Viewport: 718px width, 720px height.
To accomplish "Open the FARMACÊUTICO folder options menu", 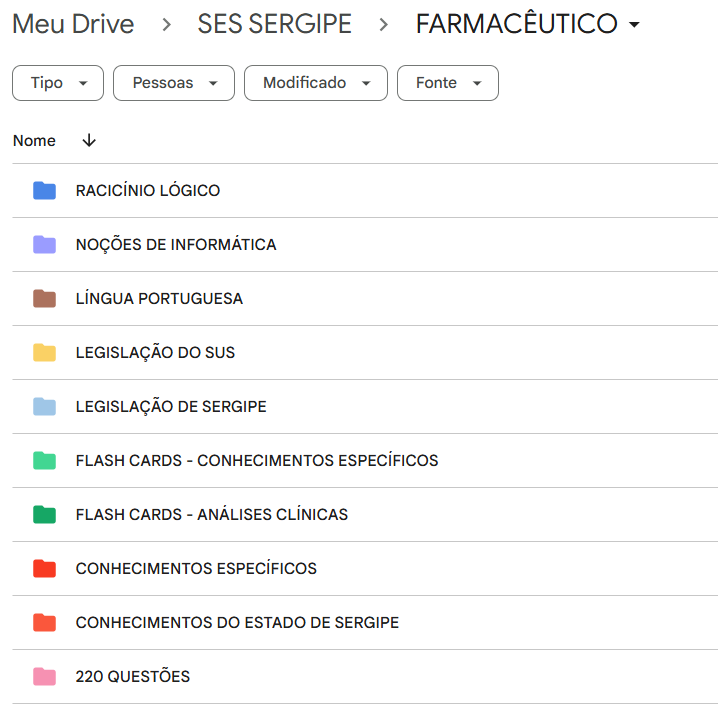I will pyautogui.click(x=634, y=26).
